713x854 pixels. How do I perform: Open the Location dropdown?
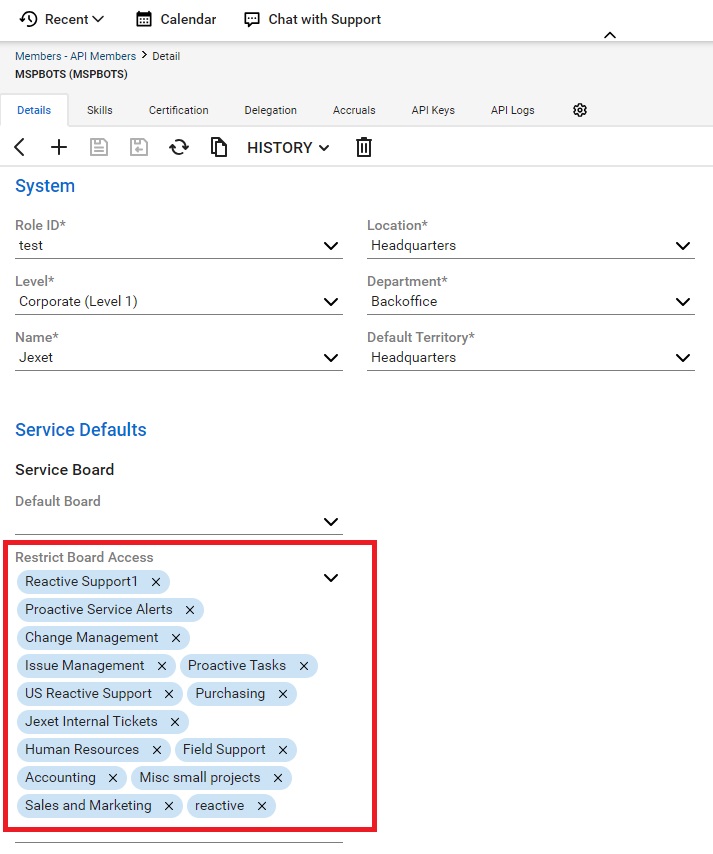683,246
